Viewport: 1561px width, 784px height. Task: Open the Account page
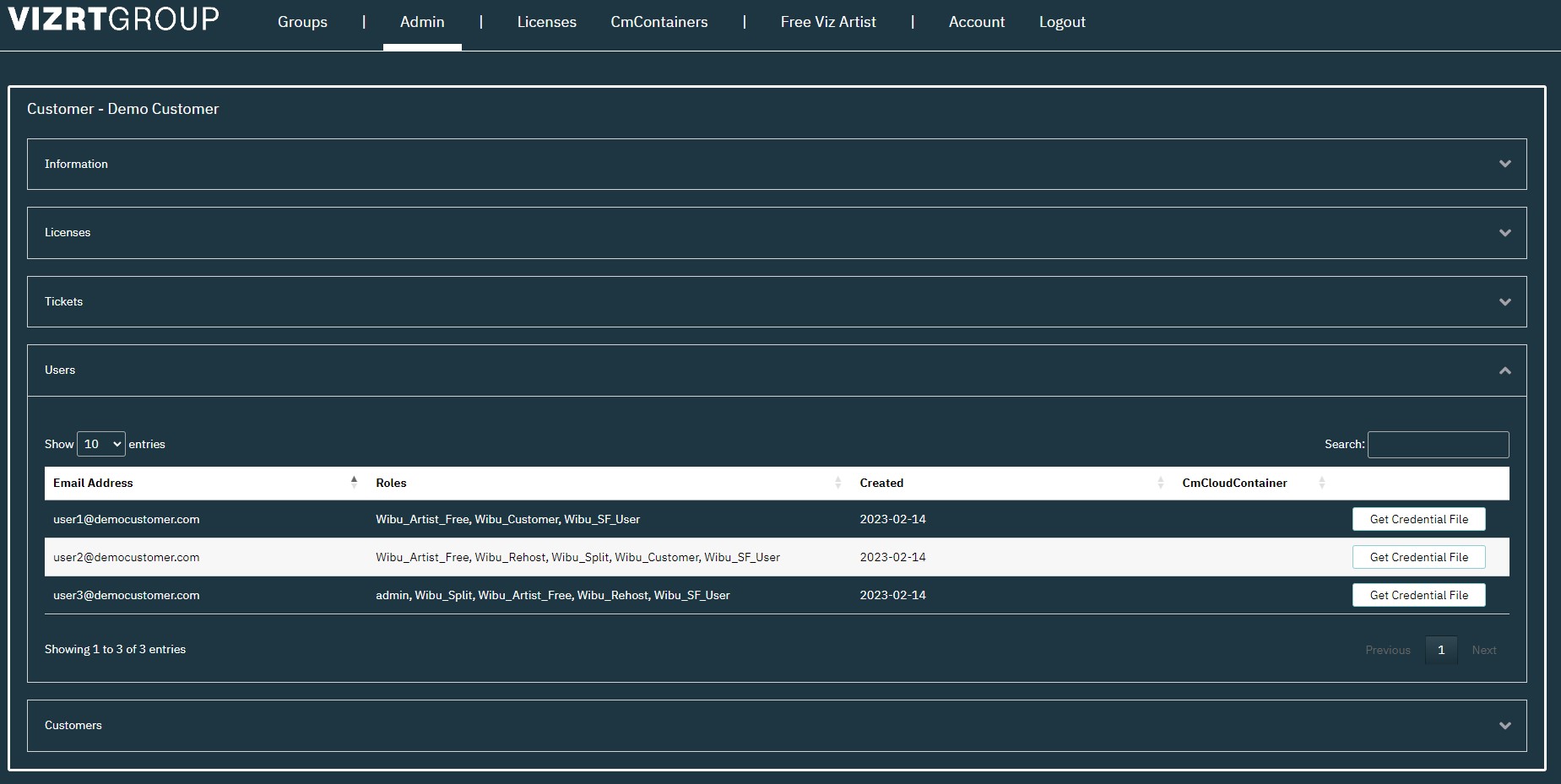977,22
